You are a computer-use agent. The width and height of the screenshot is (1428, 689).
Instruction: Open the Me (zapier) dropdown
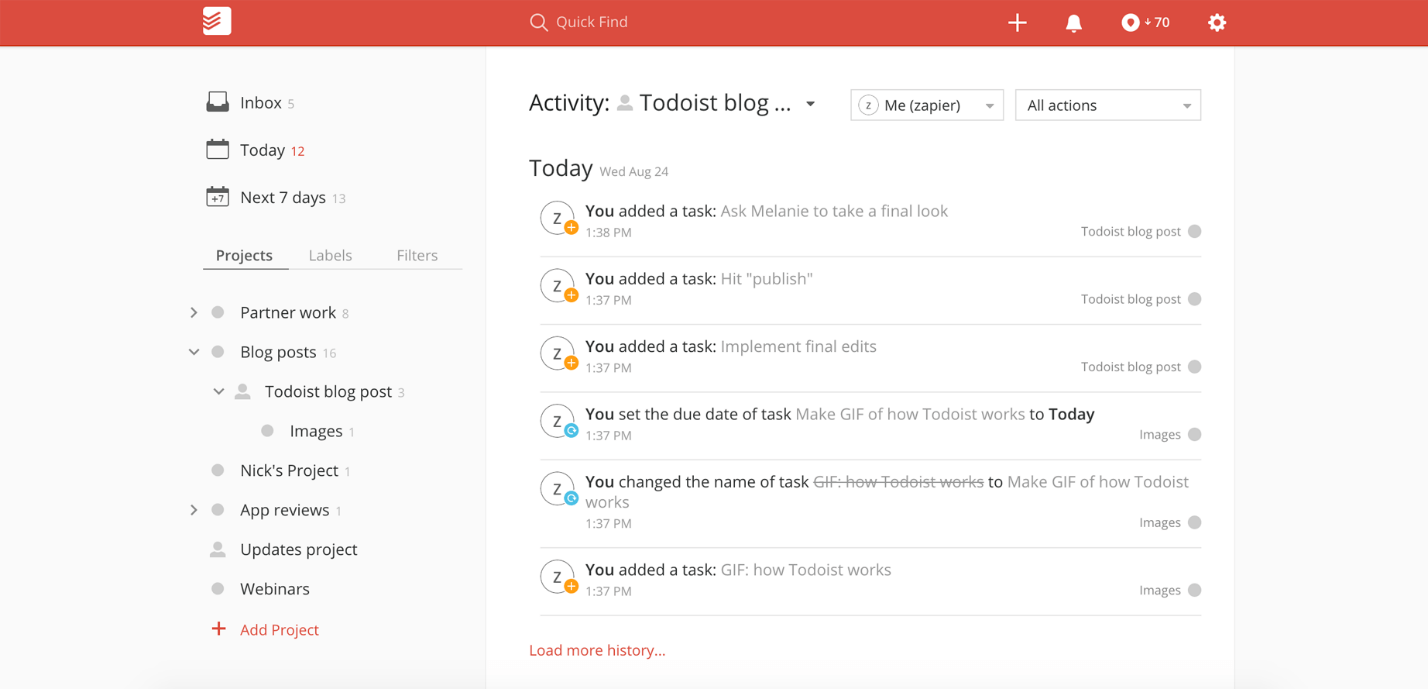point(926,105)
